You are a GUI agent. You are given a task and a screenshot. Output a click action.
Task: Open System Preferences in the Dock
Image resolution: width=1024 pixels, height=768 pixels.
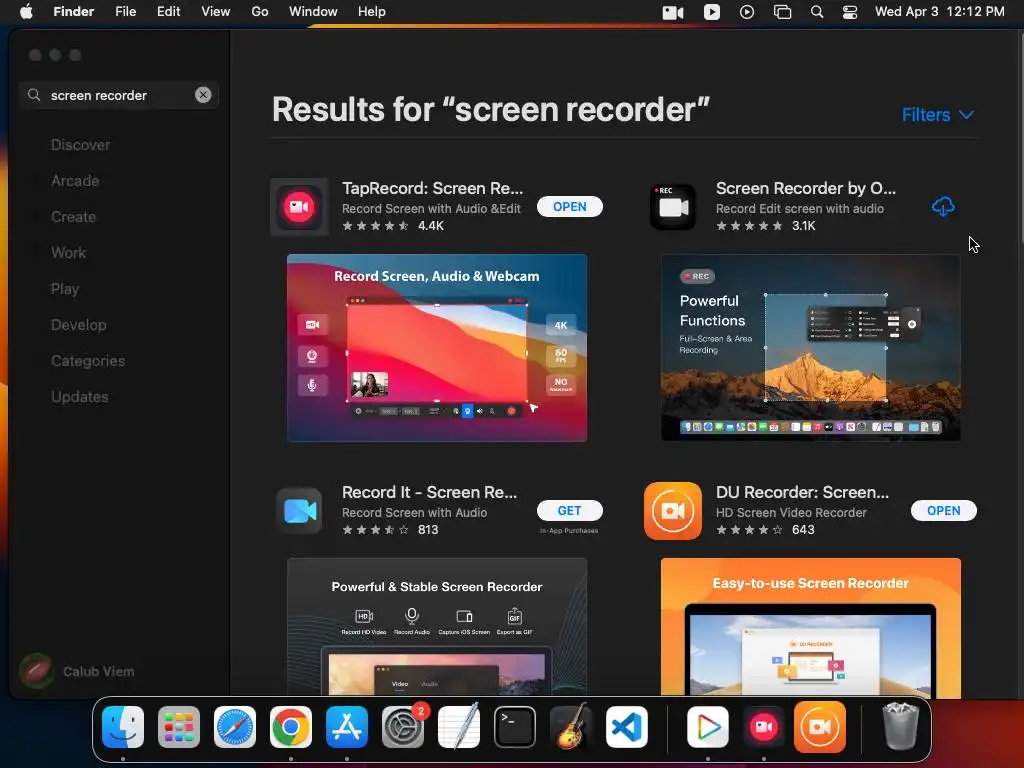tap(403, 727)
